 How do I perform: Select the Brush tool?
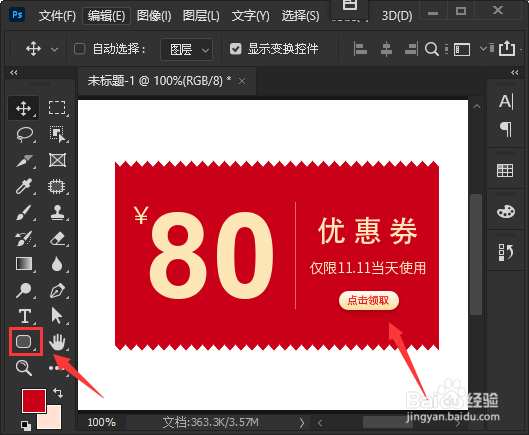pyautogui.click(x=24, y=213)
